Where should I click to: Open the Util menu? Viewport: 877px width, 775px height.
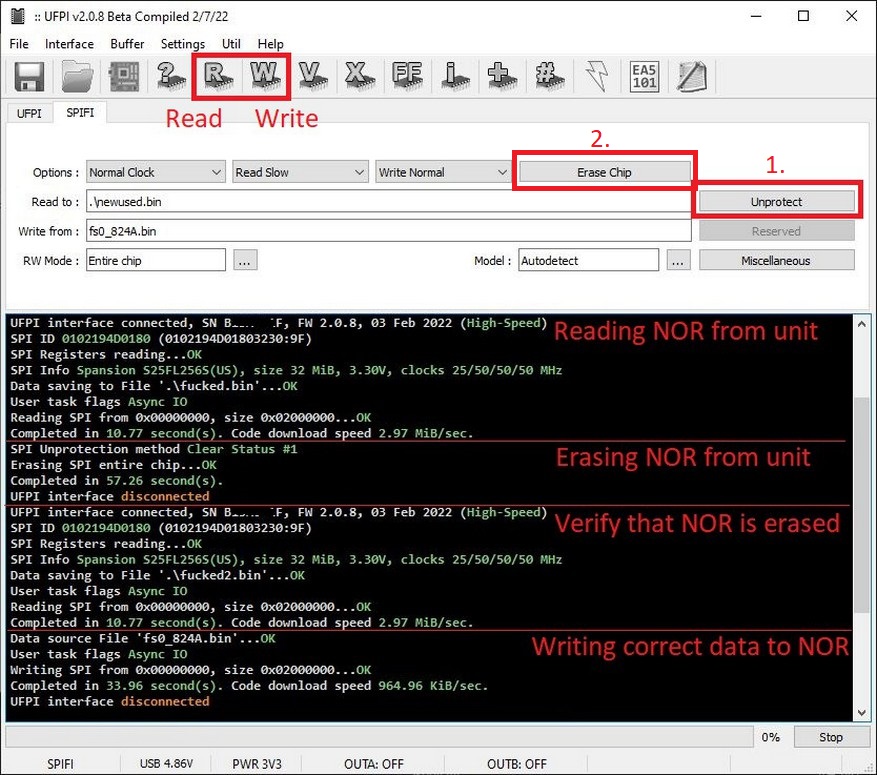231,44
